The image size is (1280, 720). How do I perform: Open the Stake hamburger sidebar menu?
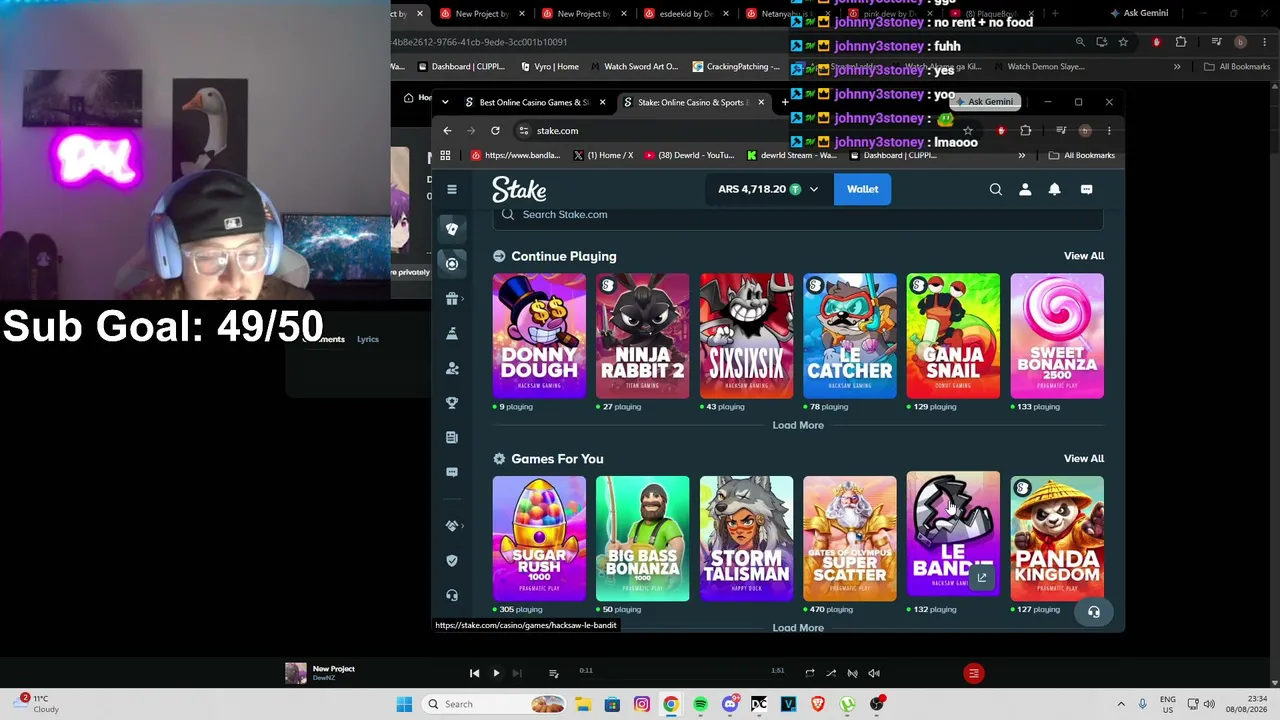tap(452, 189)
